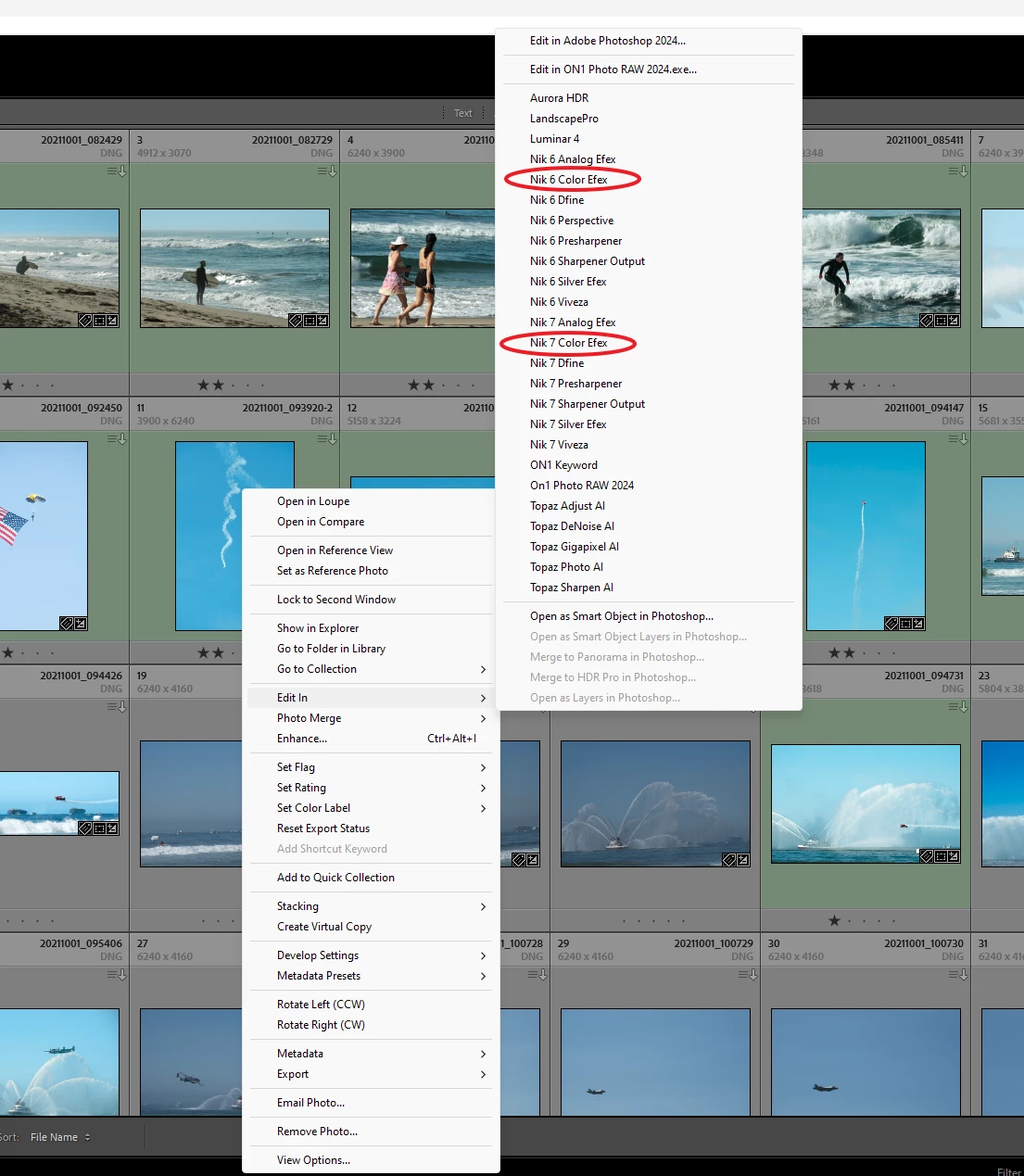Image resolution: width=1024 pixels, height=1176 pixels.
Task: Click keyword tag badge on photo 20211001_082729
Action: point(296,321)
